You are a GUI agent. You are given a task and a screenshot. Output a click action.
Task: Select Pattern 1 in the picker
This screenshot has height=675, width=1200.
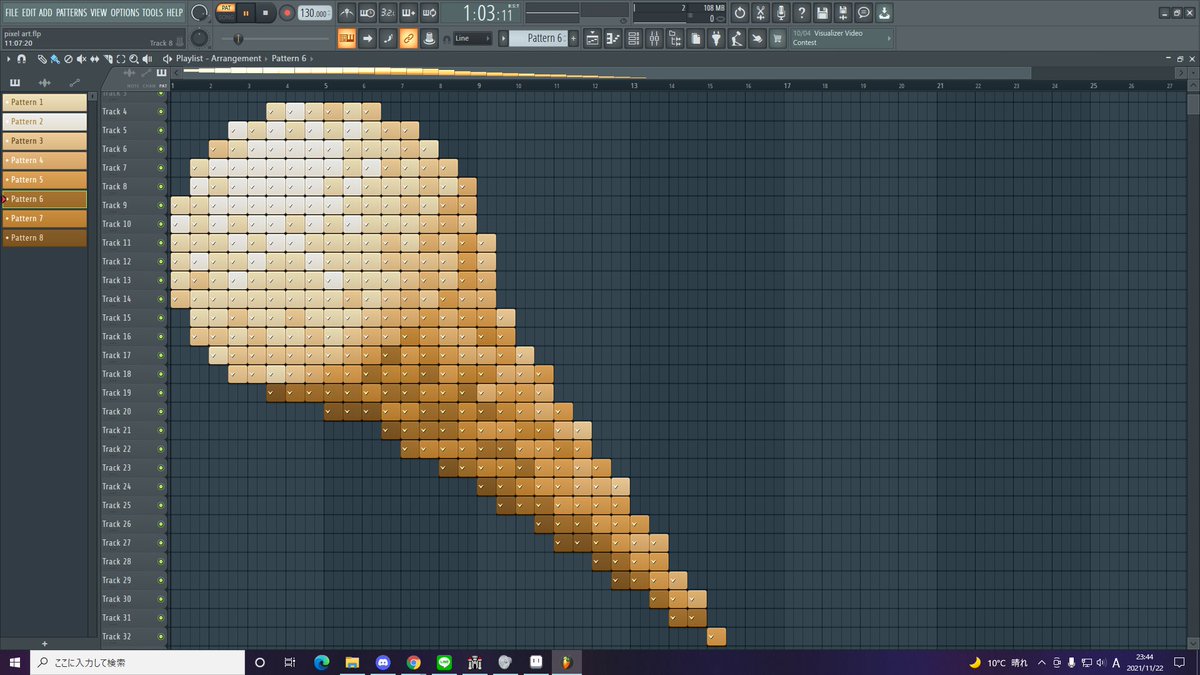coord(44,102)
